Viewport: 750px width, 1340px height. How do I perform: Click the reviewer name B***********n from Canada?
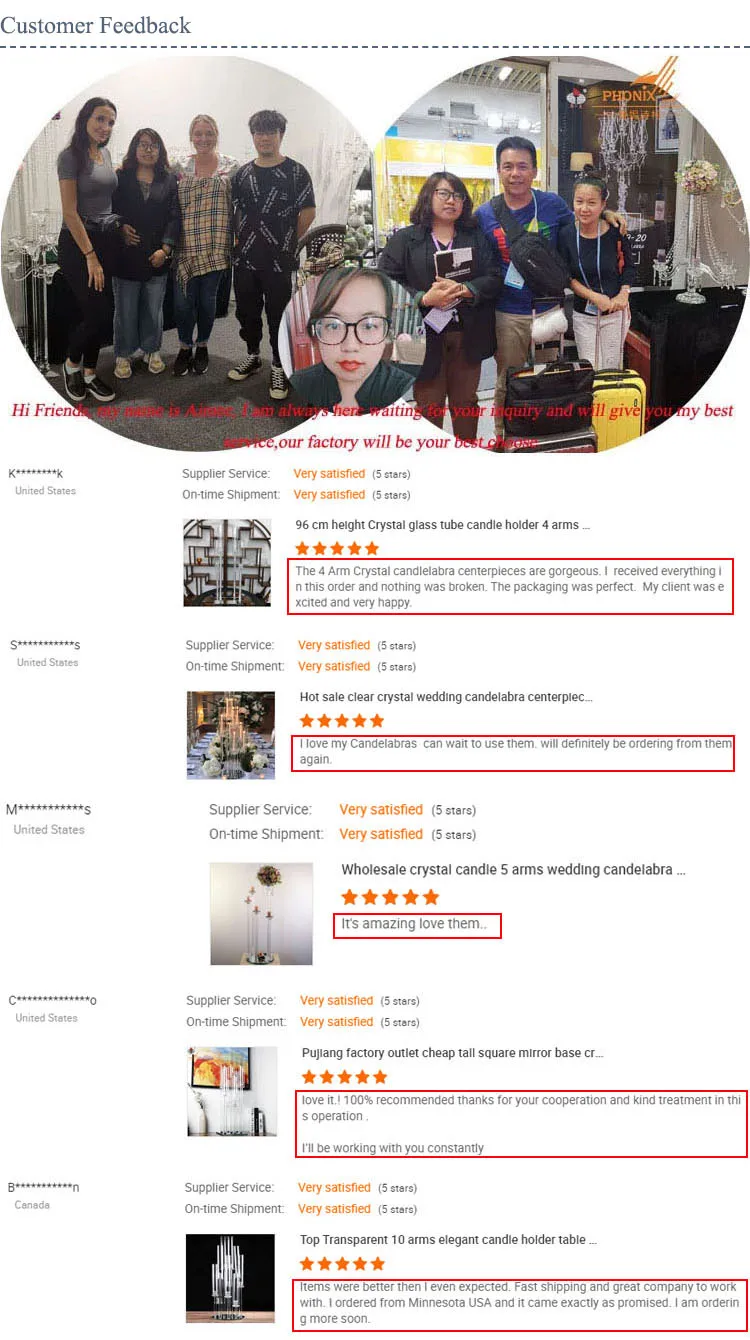click(x=44, y=1188)
